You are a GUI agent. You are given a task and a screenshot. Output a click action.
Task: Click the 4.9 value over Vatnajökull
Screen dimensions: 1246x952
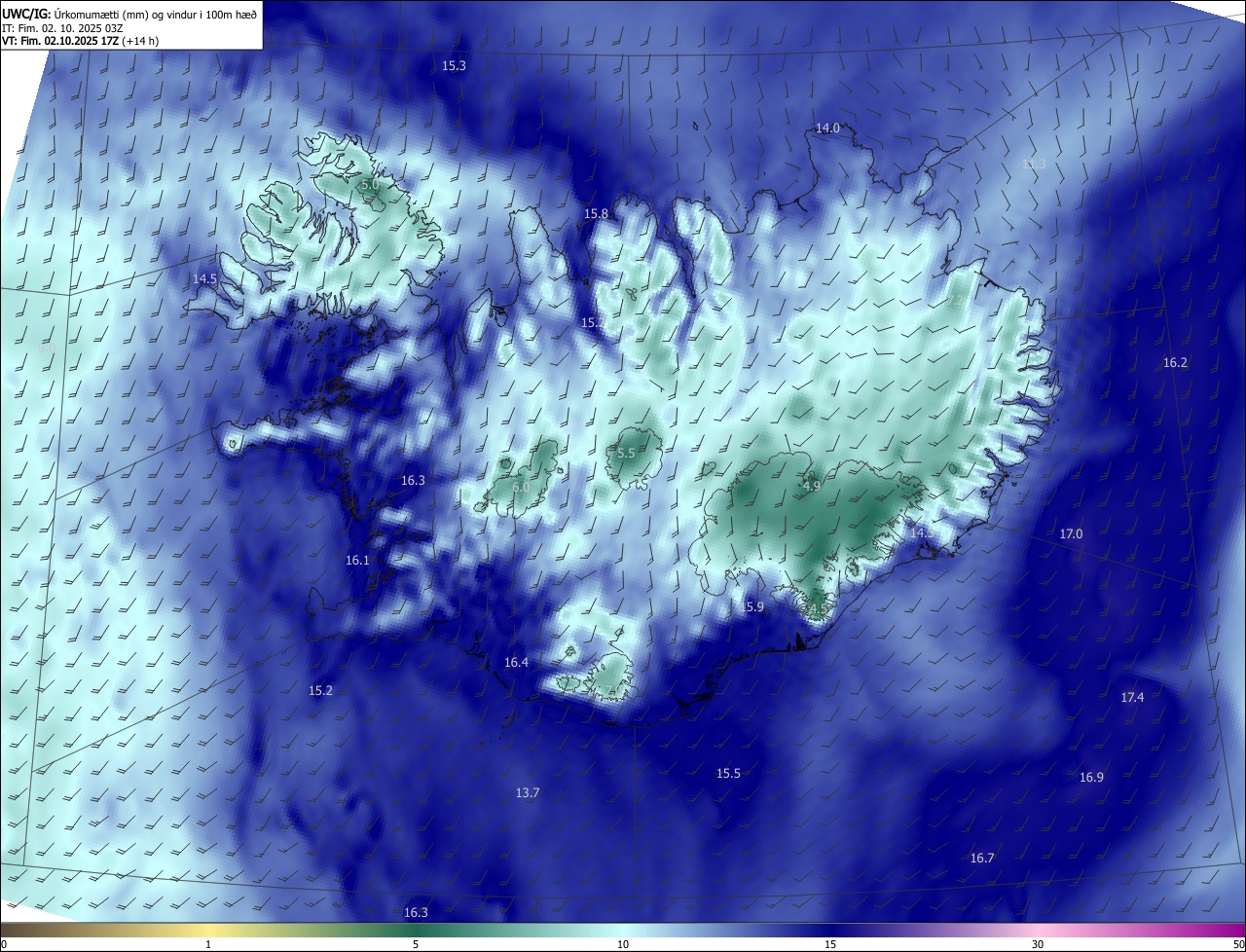pyautogui.click(x=812, y=486)
